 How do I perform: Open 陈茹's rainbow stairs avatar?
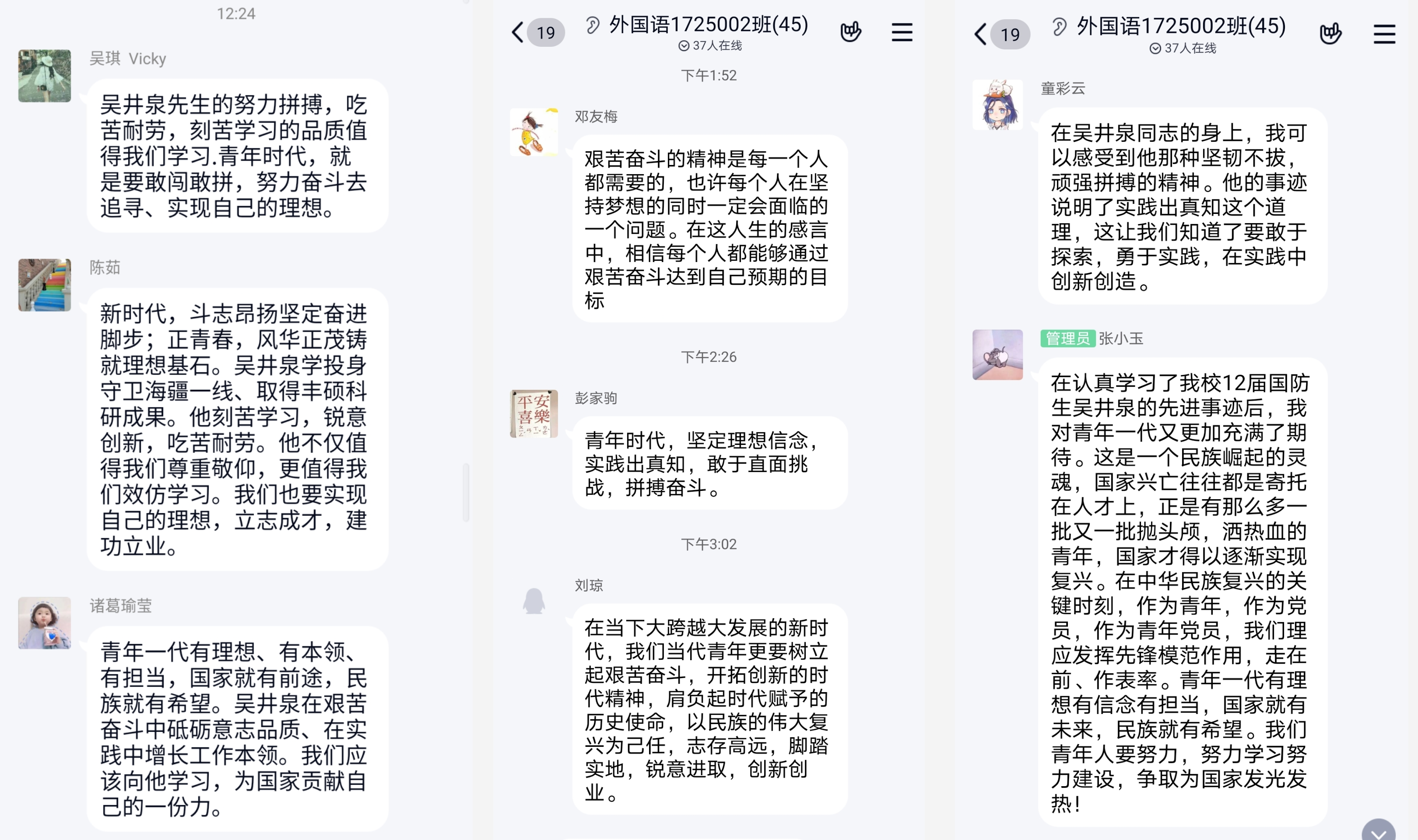pos(45,285)
